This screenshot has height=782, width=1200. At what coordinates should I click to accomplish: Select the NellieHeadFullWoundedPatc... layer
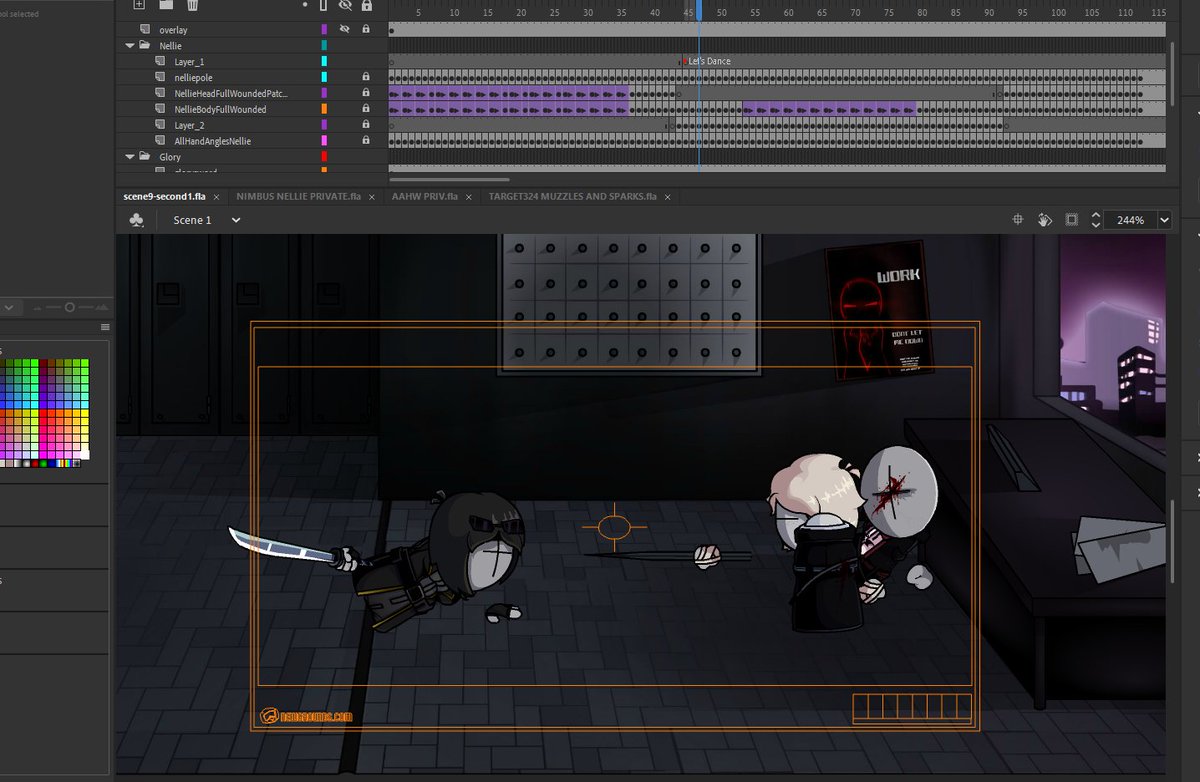point(231,93)
